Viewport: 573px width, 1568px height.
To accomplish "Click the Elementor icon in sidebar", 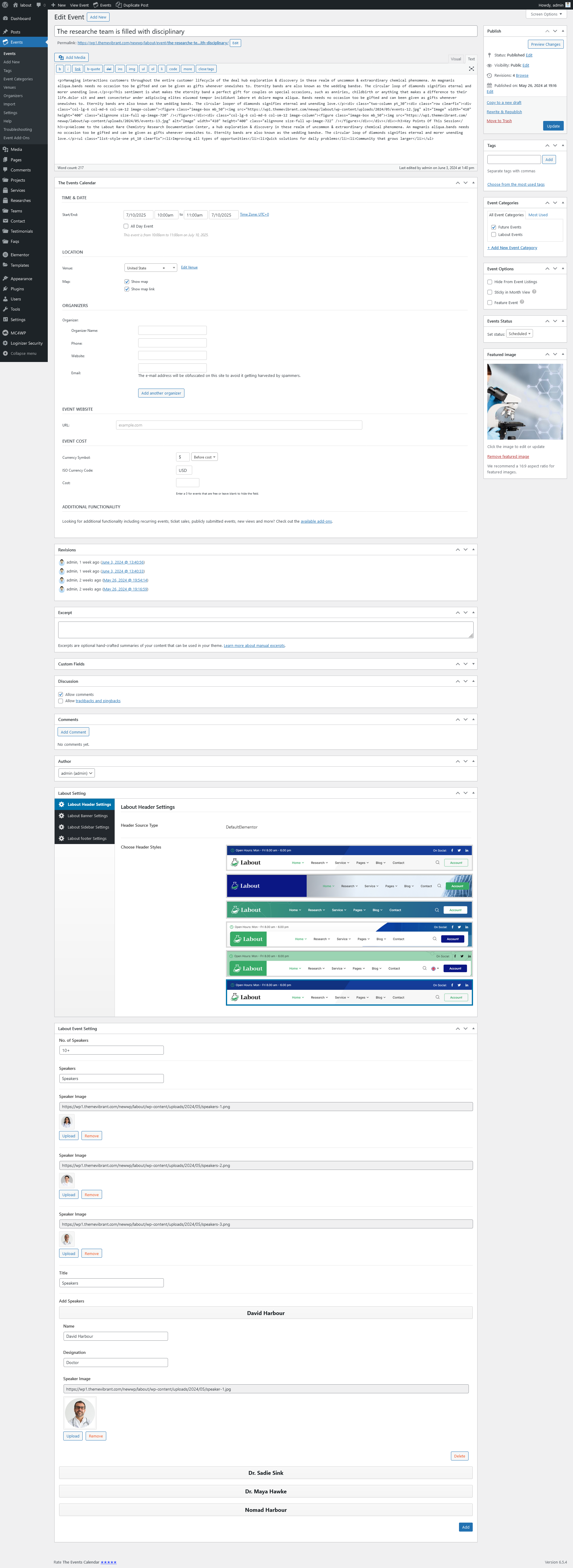I will (5, 255).
